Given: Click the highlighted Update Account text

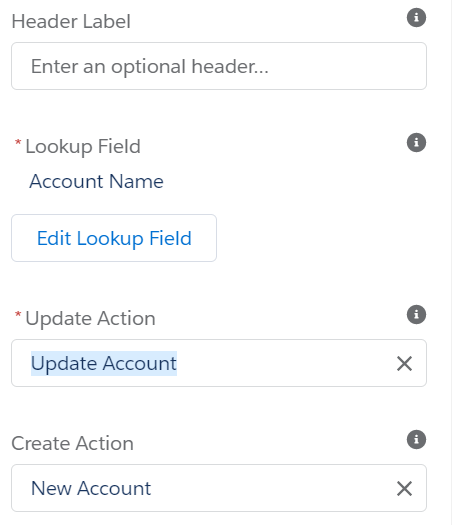Looking at the screenshot, I should [104, 364].
